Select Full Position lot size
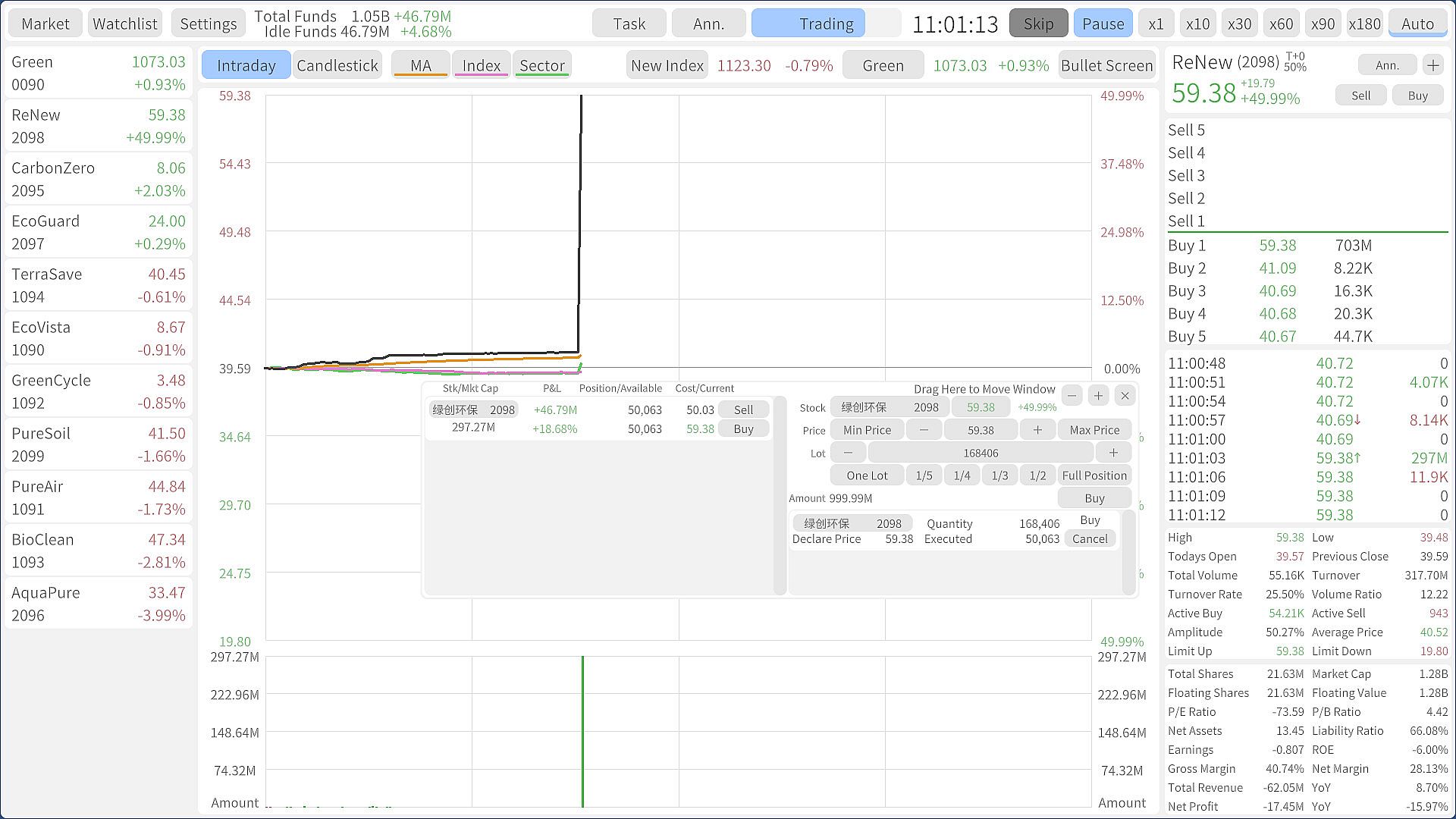1456x819 pixels. tap(1094, 475)
